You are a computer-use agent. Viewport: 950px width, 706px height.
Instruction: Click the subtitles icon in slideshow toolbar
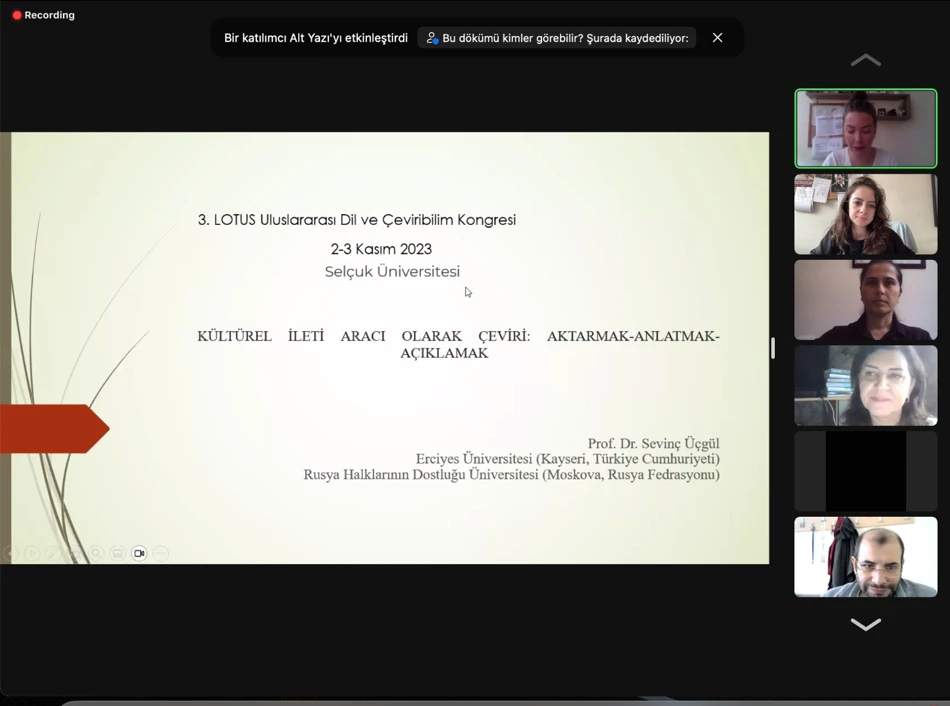[117, 553]
